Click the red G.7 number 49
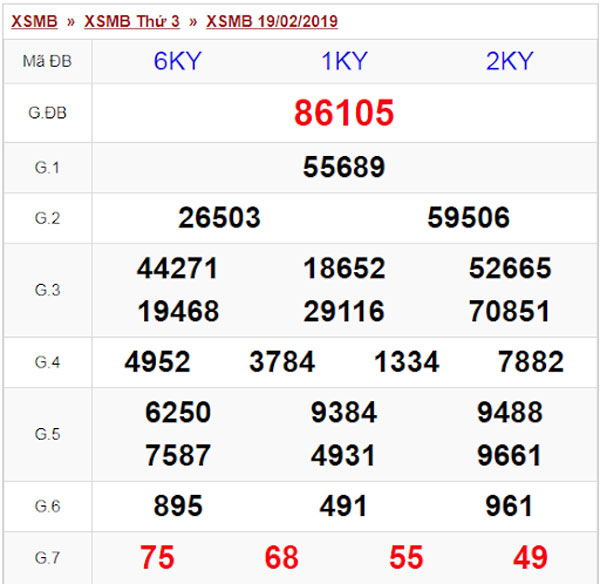The image size is (600, 584). point(530,557)
